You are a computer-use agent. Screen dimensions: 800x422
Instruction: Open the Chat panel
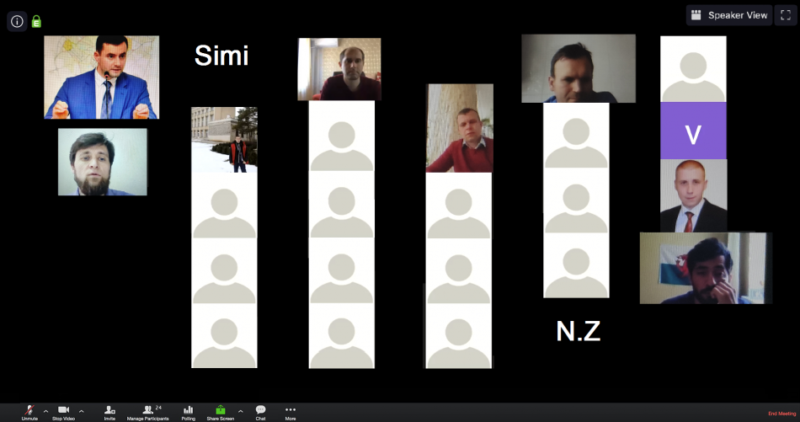260,411
